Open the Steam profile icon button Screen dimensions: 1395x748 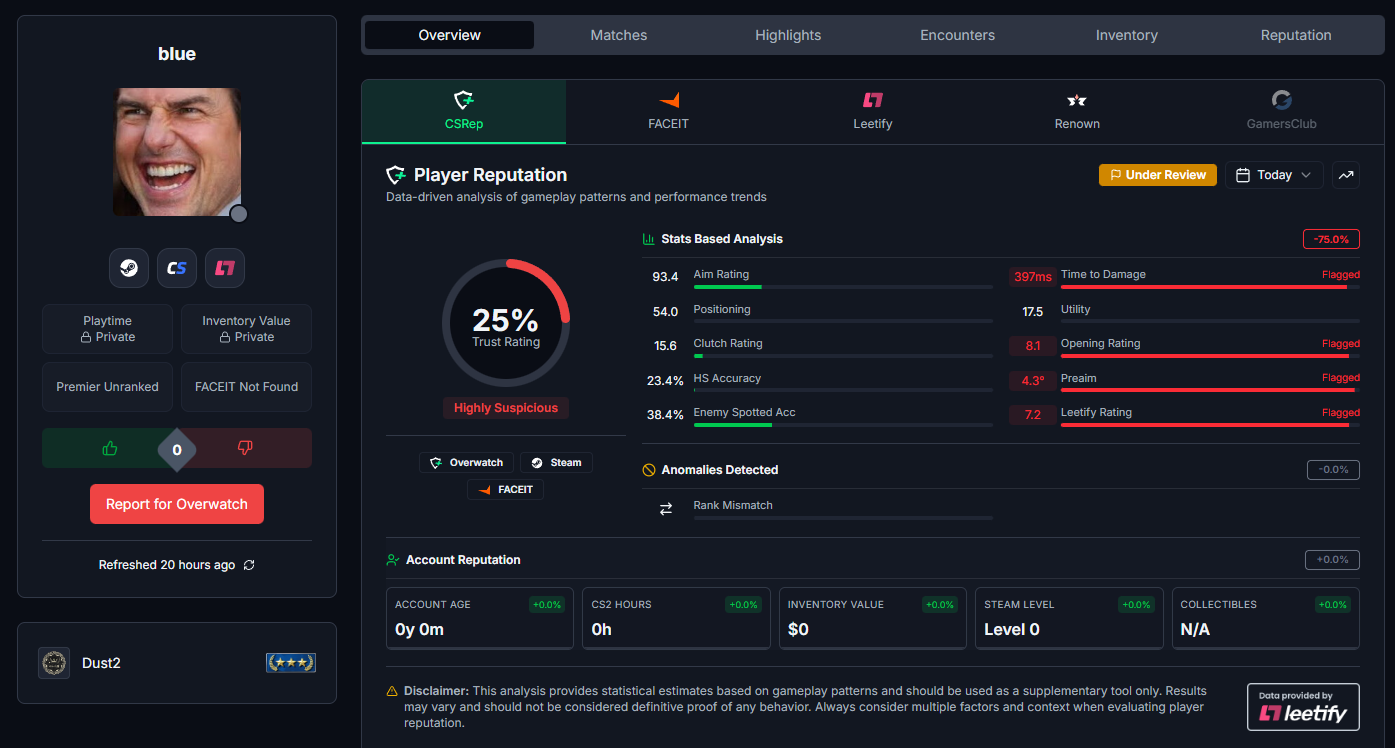[129, 268]
